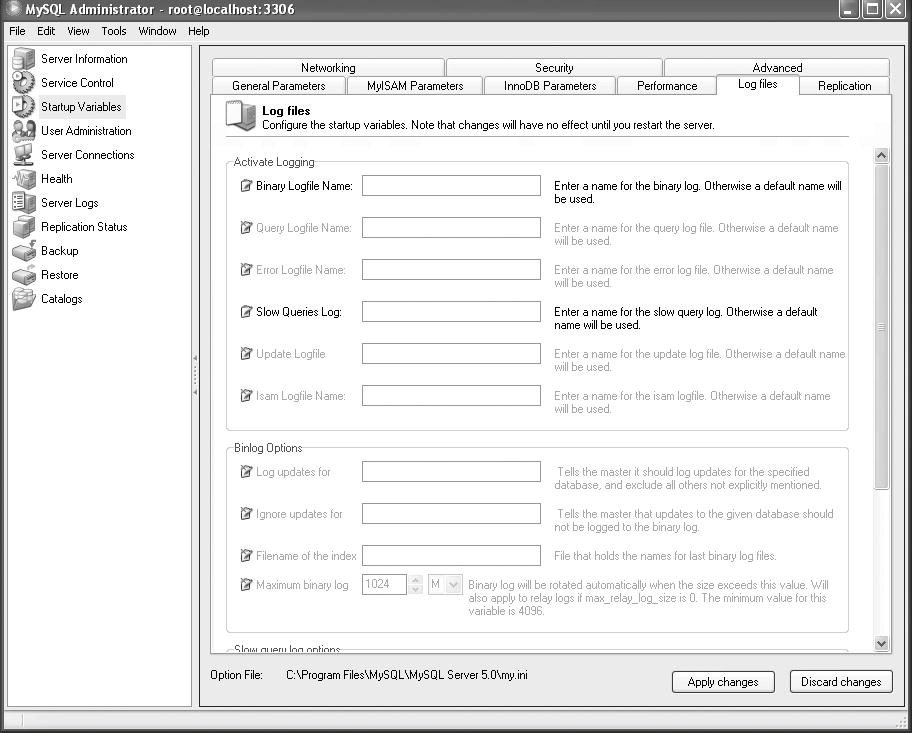The width and height of the screenshot is (912, 733).
Task: Click the Binary Logfile Name text field
Action: [451, 186]
